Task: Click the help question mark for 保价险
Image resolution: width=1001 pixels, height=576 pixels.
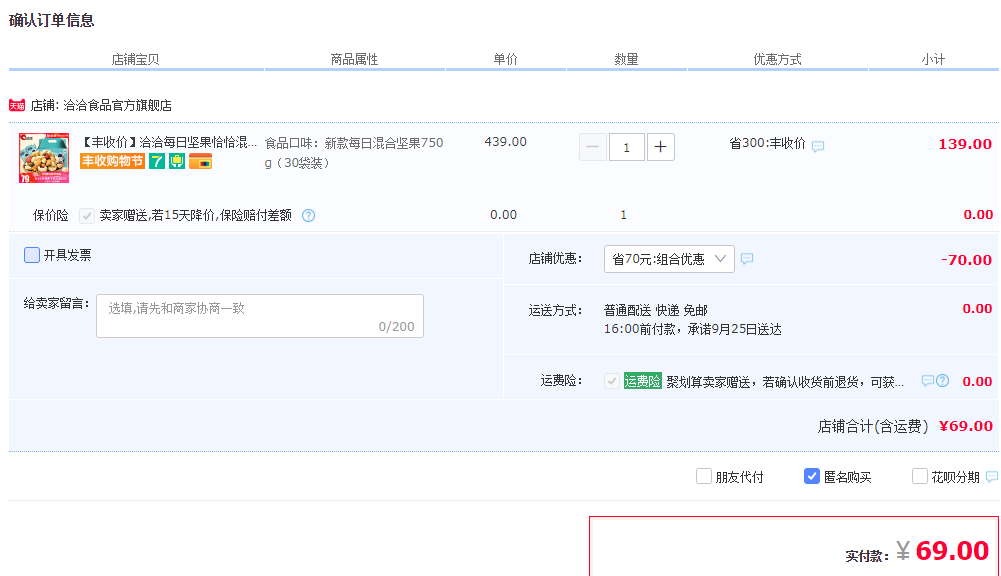Action: coord(308,216)
